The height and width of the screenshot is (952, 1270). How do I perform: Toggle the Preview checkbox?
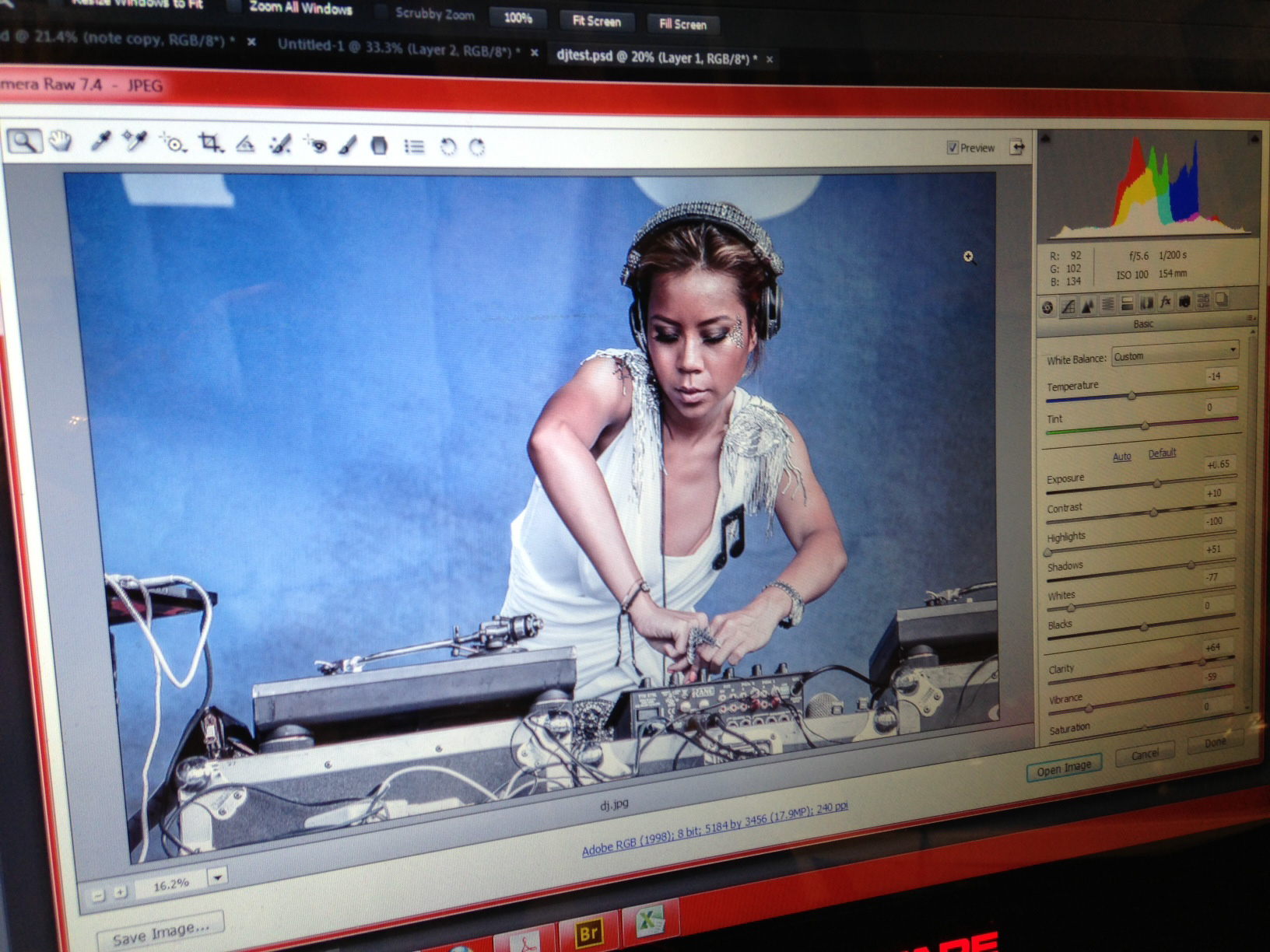tap(952, 148)
